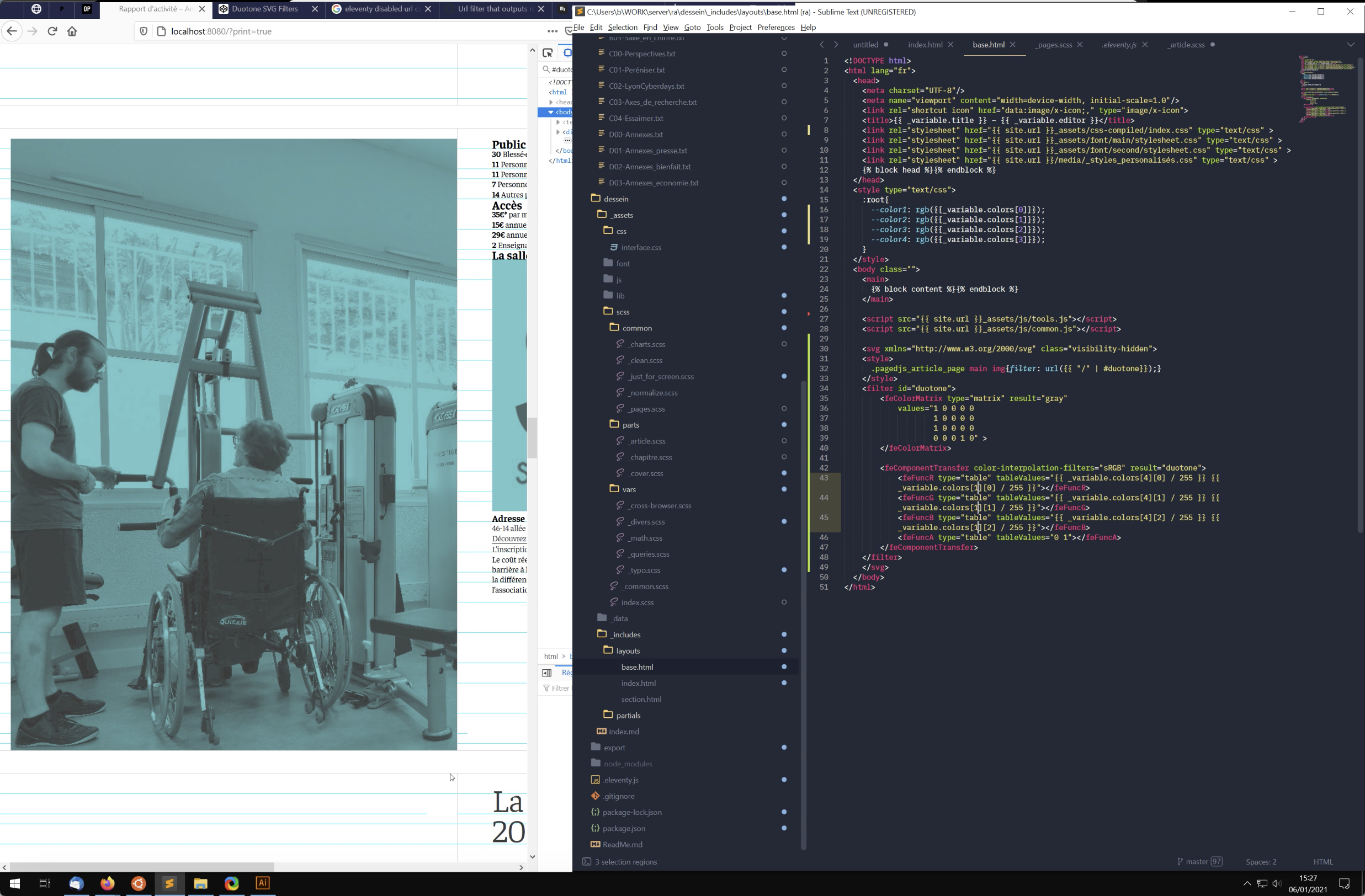Collapse the body node in DevTools inspector

click(551, 113)
